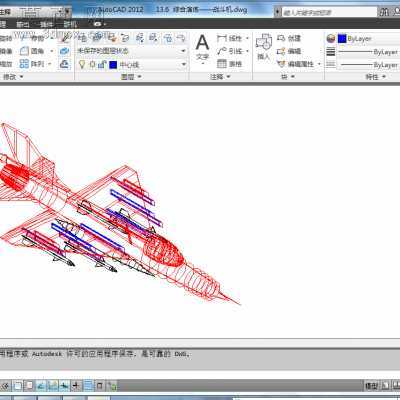Click the Layer Isolate icon
This screenshot has width=400, height=400.
pos(140,38)
